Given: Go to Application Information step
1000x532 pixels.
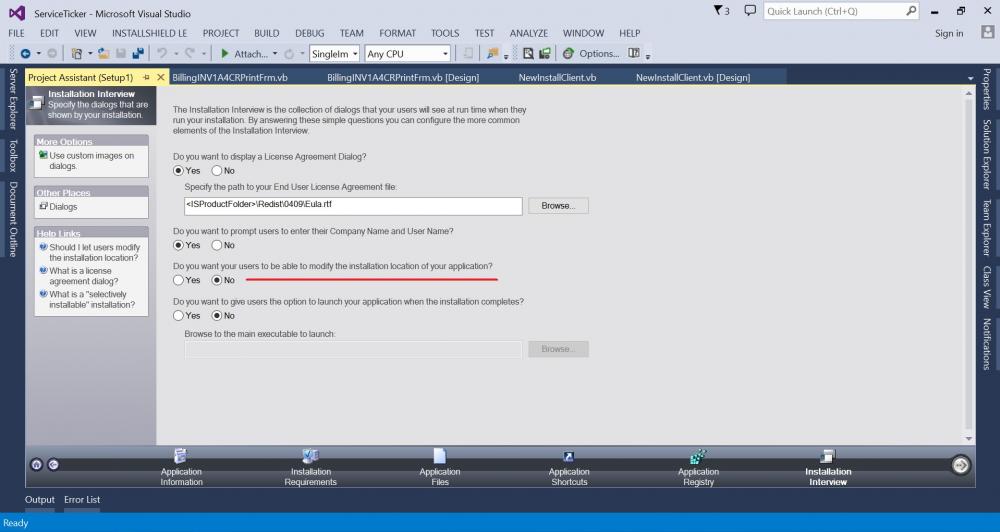Looking at the screenshot, I should coord(181,468).
